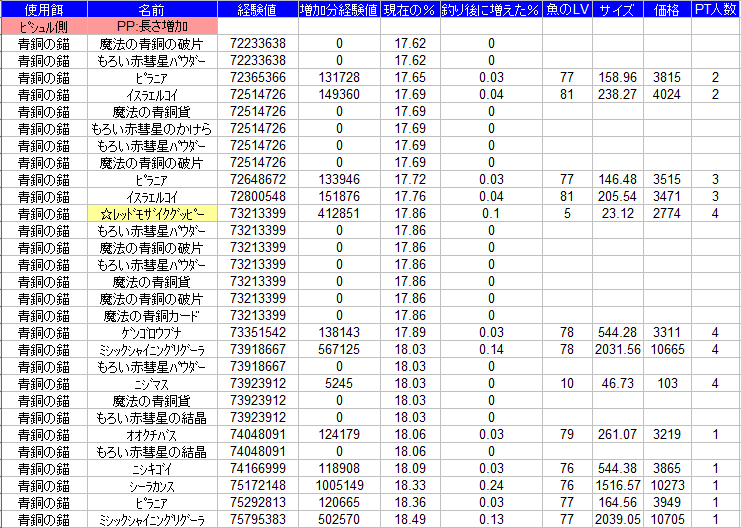This screenshot has width=741, height=528.
Task: Select the pink PP:長さ増加 cell
Action: [x=152, y=27]
